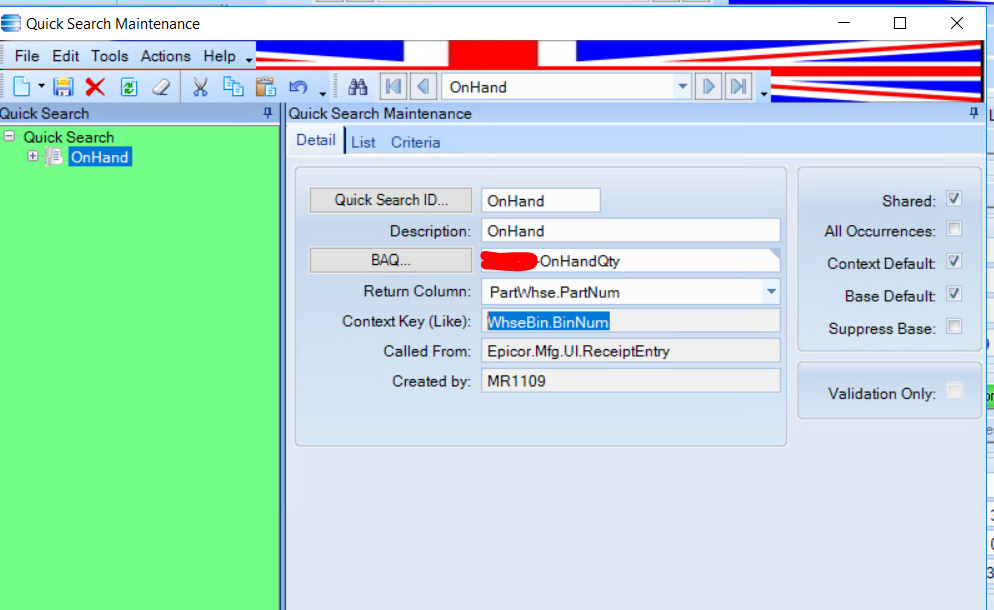Toggle the Context Default checkbox
The image size is (994, 610).
click(x=953, y=261)
